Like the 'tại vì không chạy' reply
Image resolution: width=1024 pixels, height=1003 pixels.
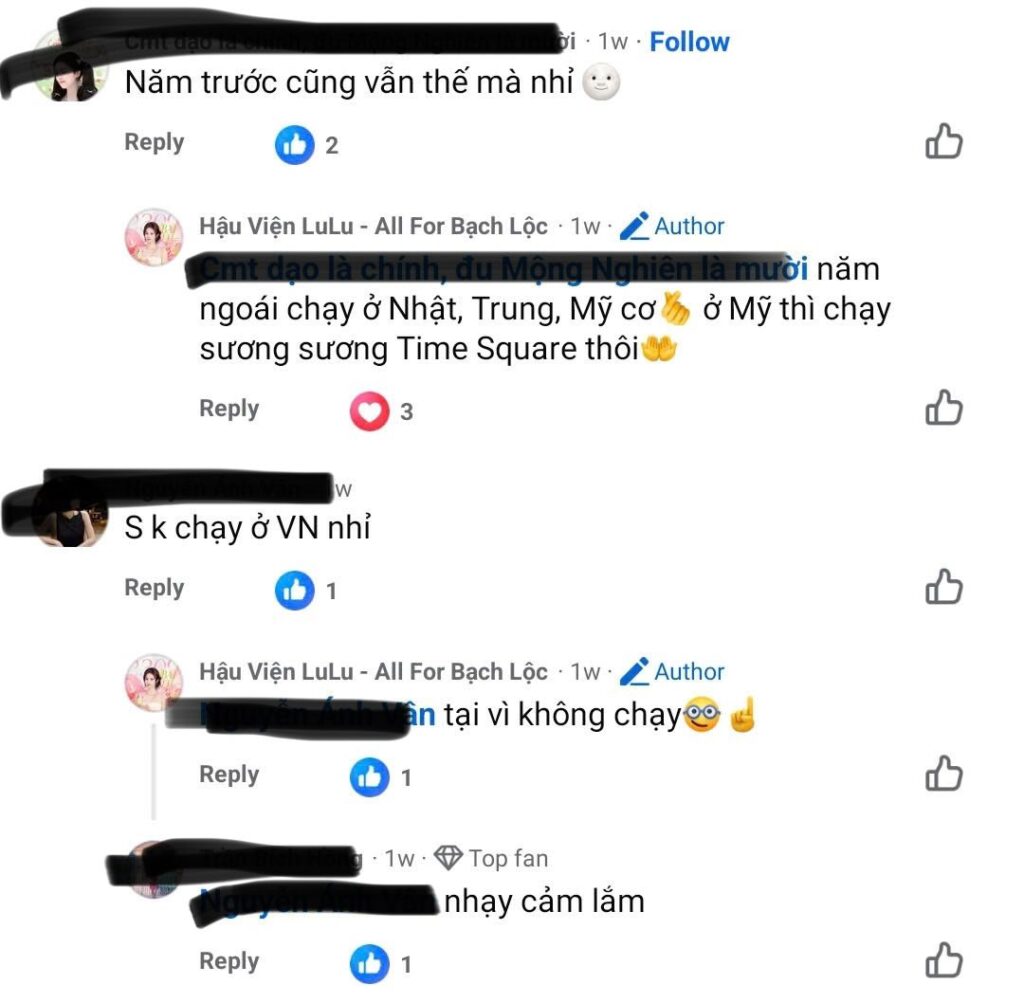tap(944, 774)
